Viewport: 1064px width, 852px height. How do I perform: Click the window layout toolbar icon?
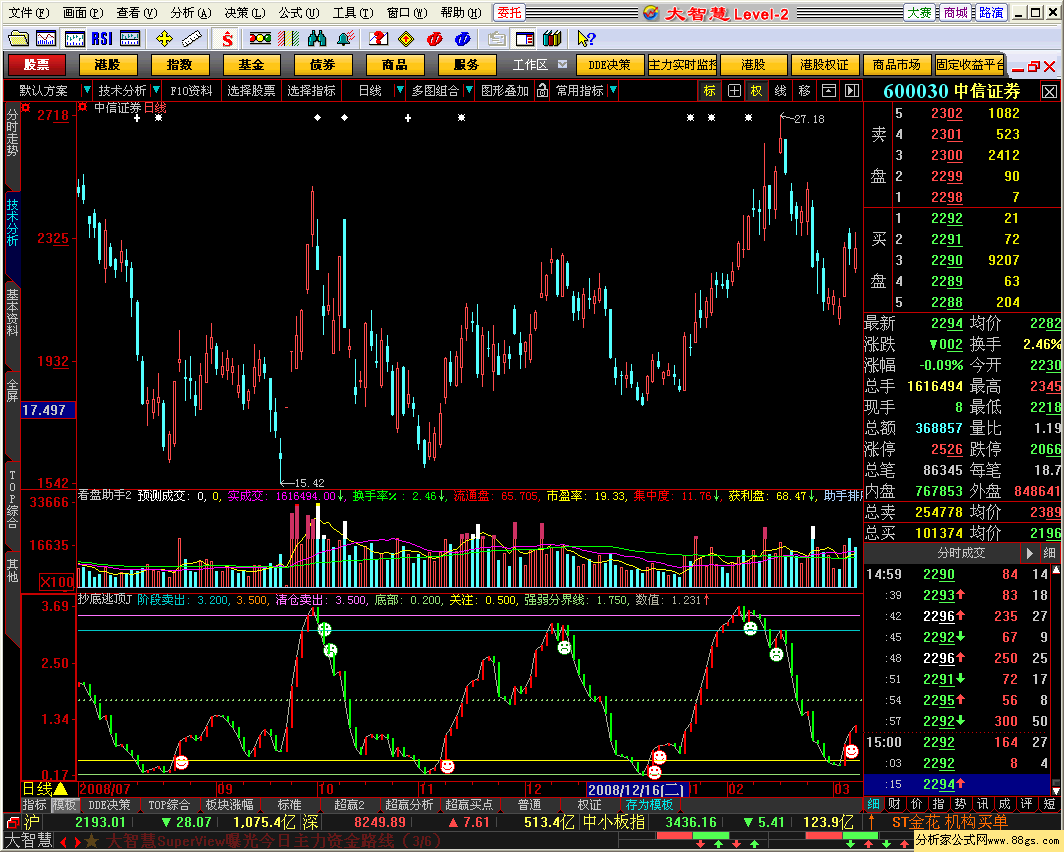[525, 39]
